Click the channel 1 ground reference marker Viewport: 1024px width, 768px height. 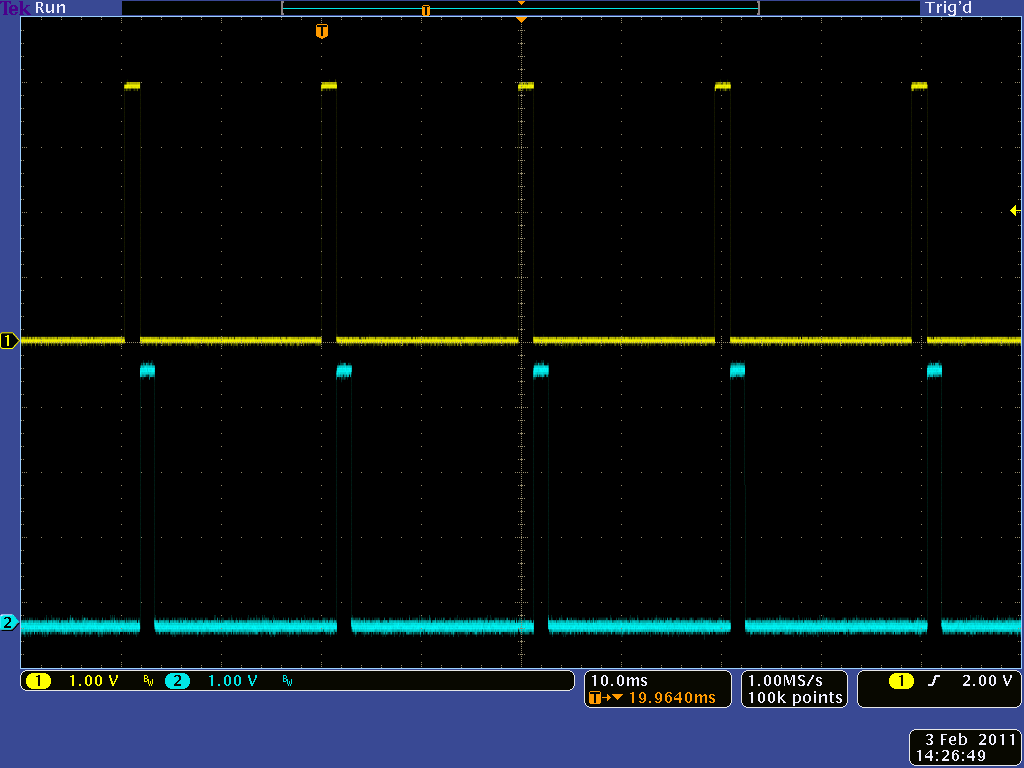pos(10,341)
